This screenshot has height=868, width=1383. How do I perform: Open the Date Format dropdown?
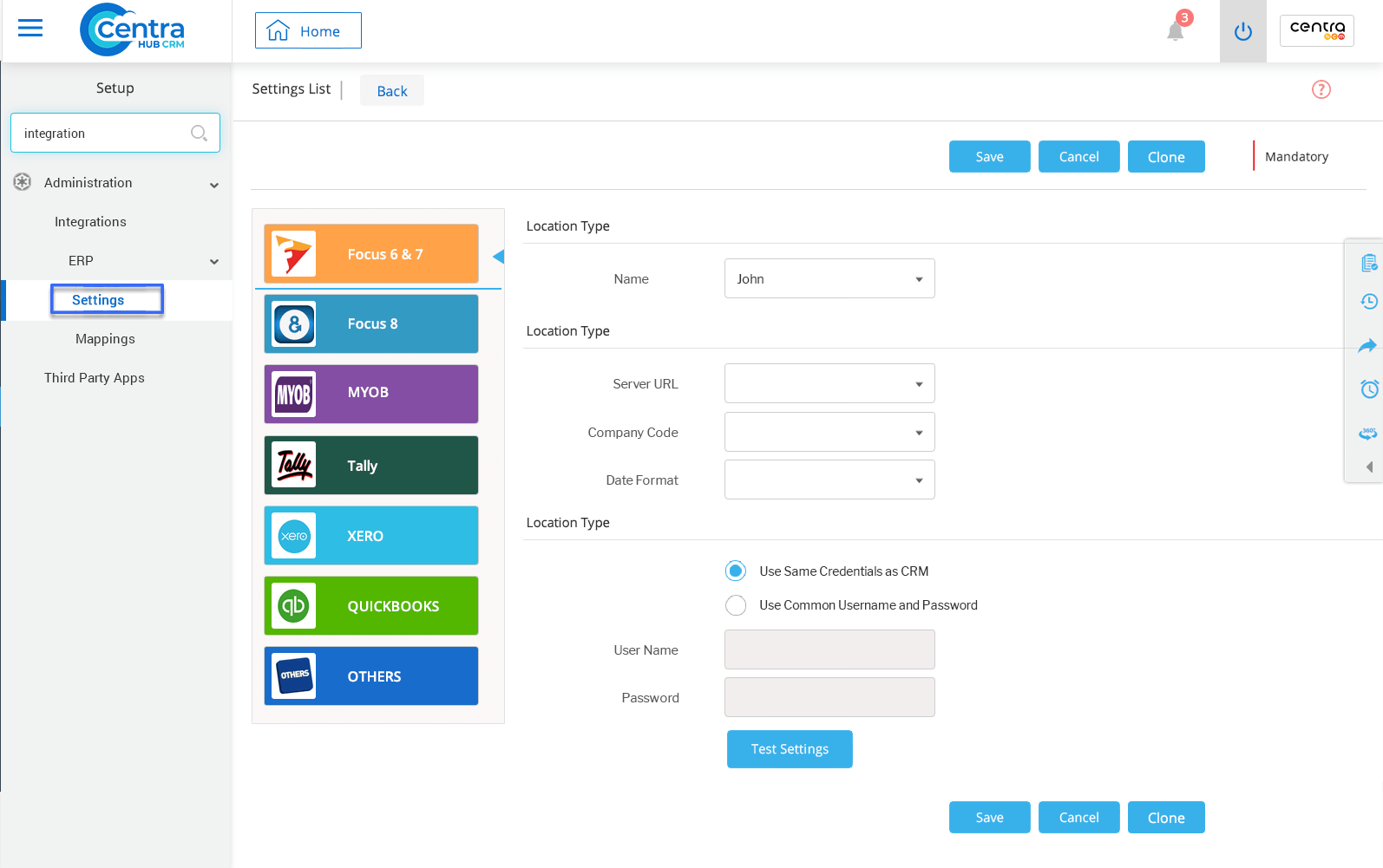pos(829,480)
